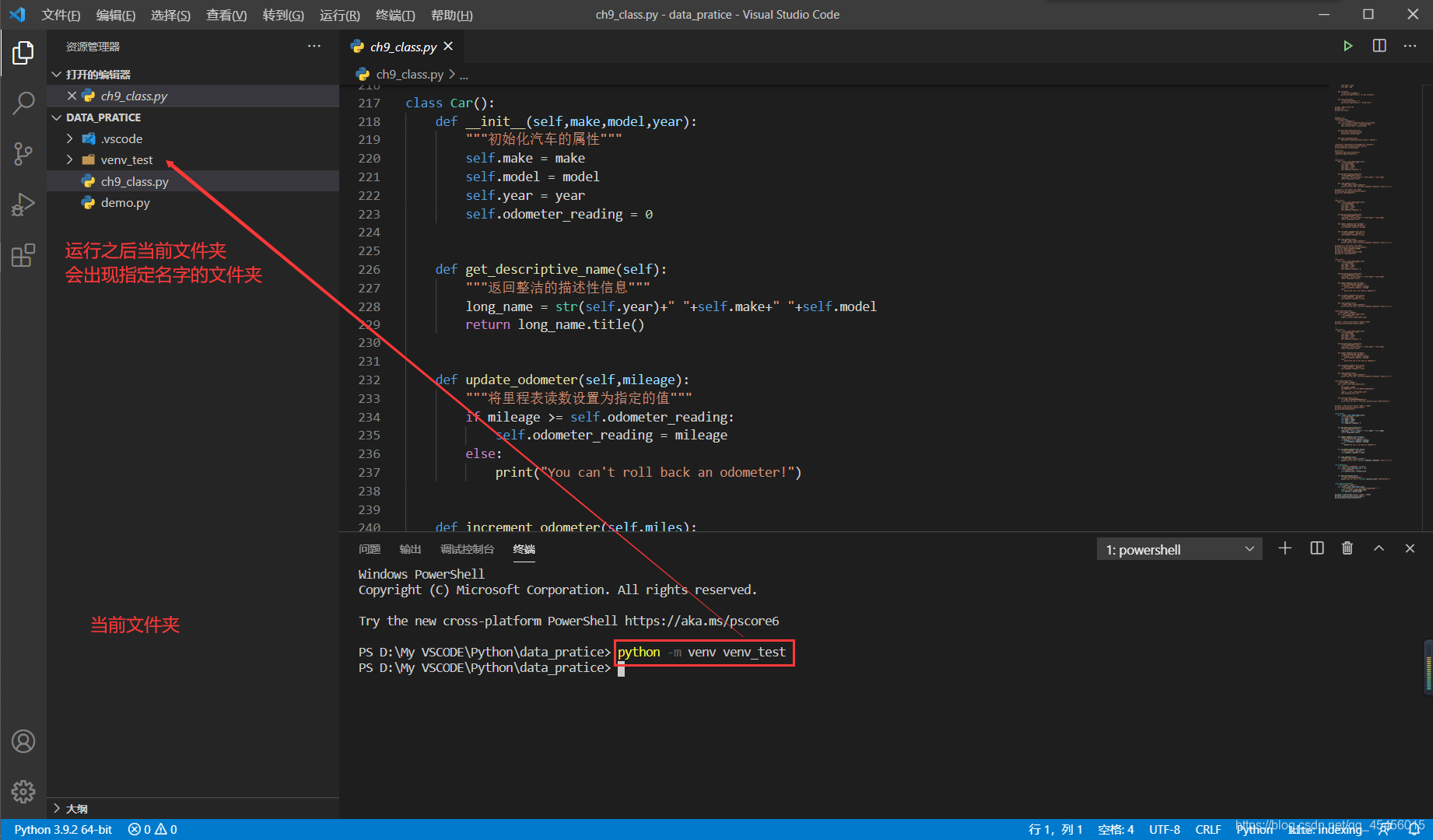Show errors count in status bar

pyautogui.click(x=139, y=830)
